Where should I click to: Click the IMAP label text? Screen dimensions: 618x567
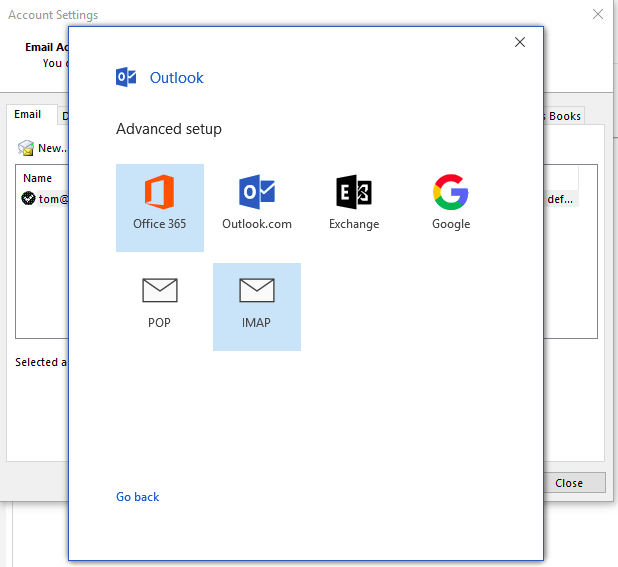(256, 323)
